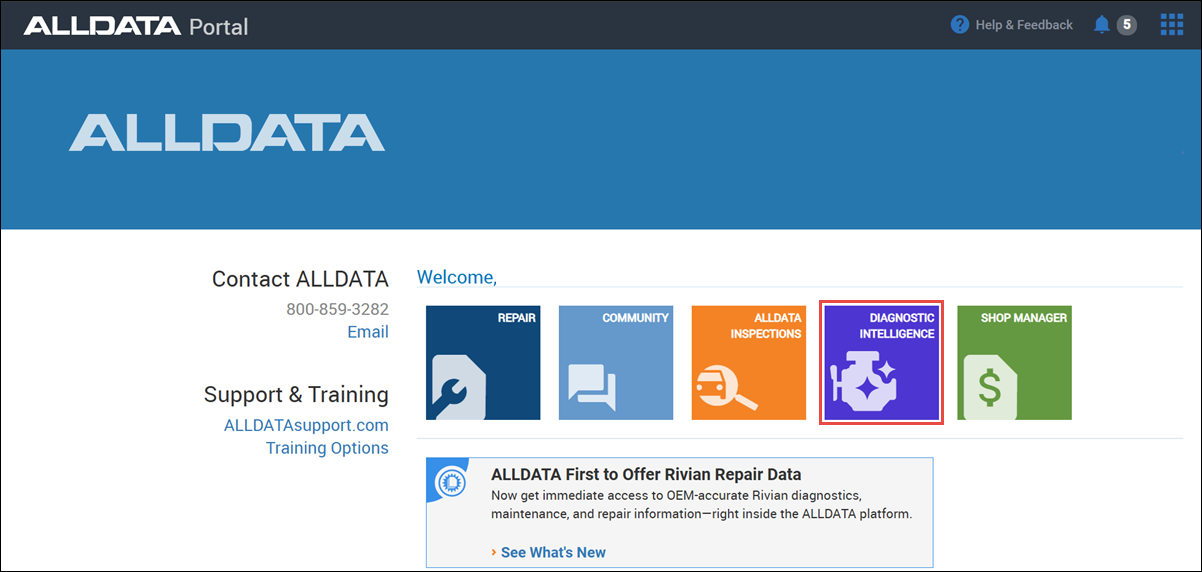Click the See What's New link
The image size is (1202, 572).
coord(552,552)
